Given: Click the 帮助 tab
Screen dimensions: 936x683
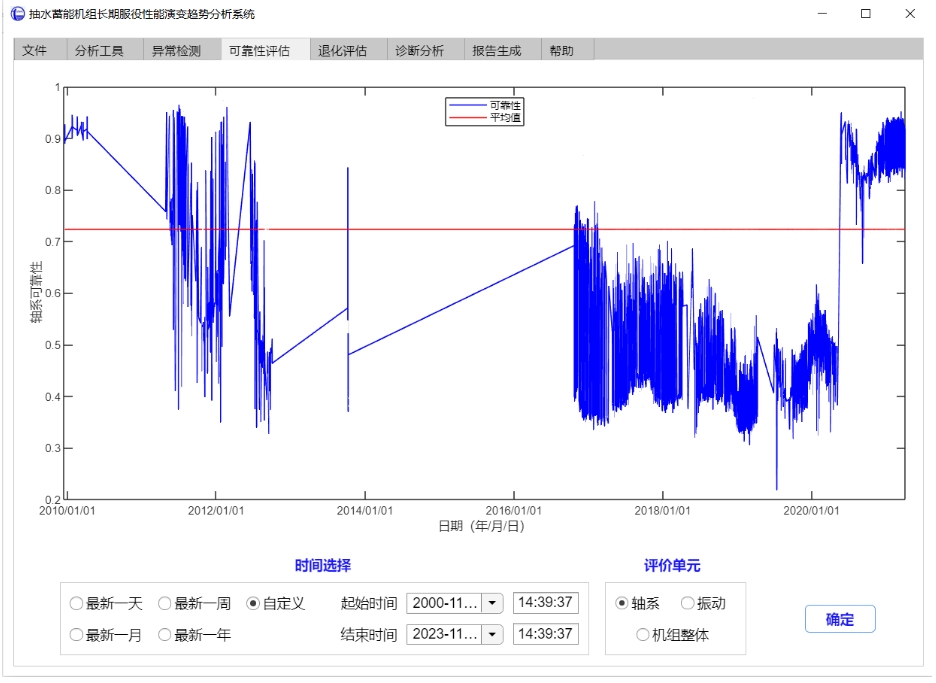Looking at the screenshot, I should [562, 50].
